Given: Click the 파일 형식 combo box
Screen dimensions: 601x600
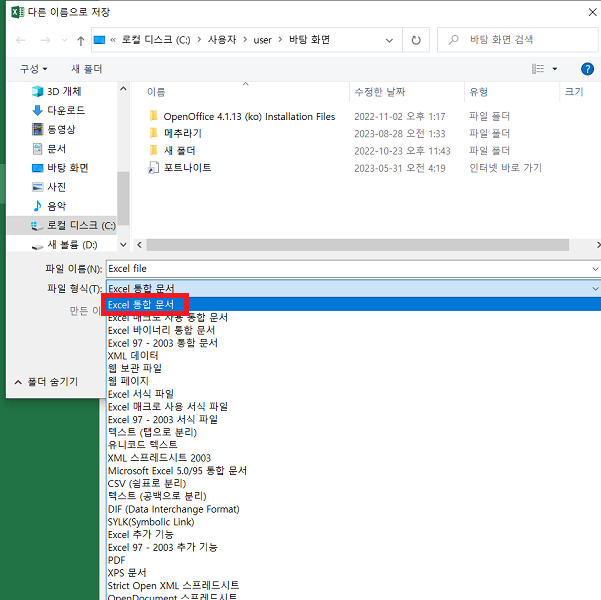Looking at the screenshot, I should 353,288.
